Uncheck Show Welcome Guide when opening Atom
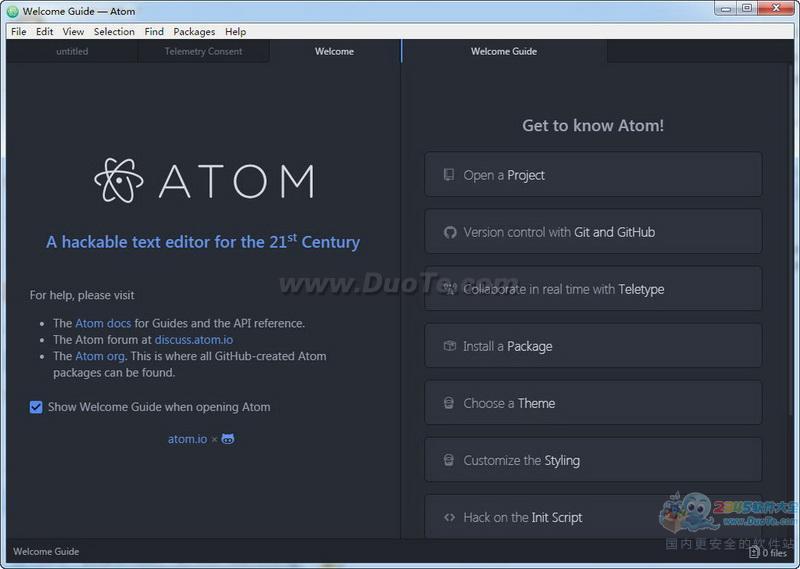800x569 pixels. tap(36, 407)
